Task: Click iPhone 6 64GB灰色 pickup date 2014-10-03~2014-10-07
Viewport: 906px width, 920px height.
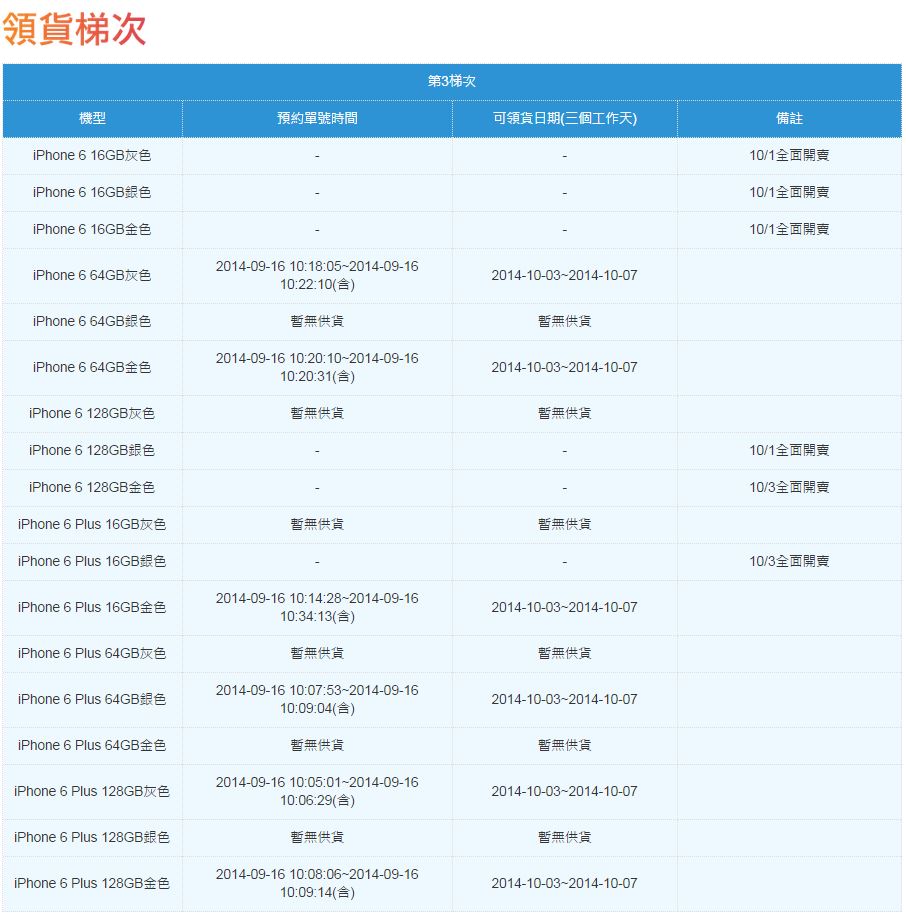Action: pyautogui.click(x=564, y=275)
